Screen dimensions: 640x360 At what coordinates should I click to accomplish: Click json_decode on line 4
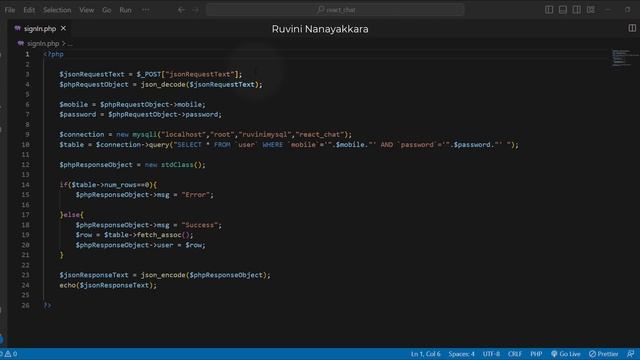(162, 84)
